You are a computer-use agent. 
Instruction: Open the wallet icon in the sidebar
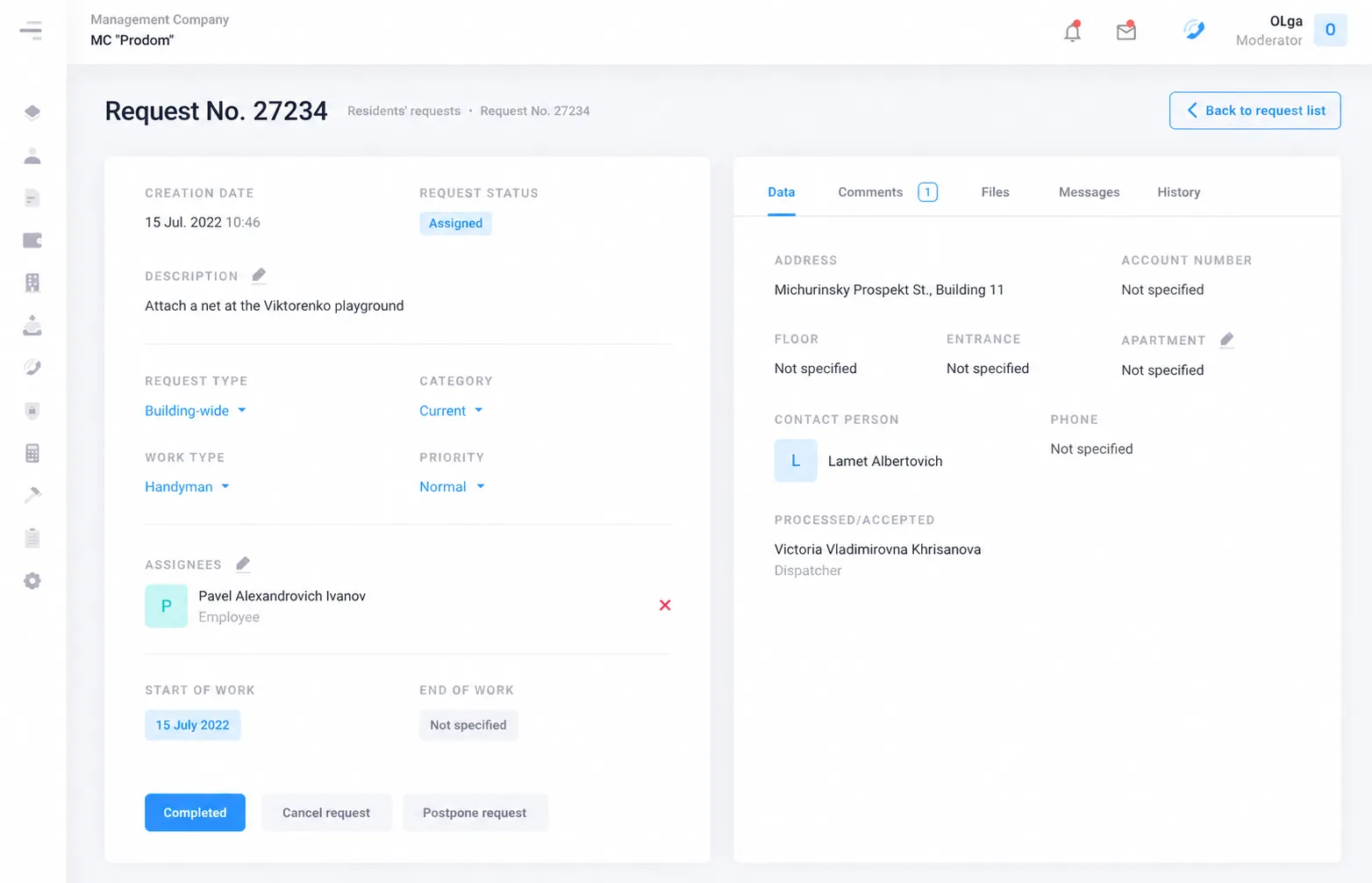[32, 240]
